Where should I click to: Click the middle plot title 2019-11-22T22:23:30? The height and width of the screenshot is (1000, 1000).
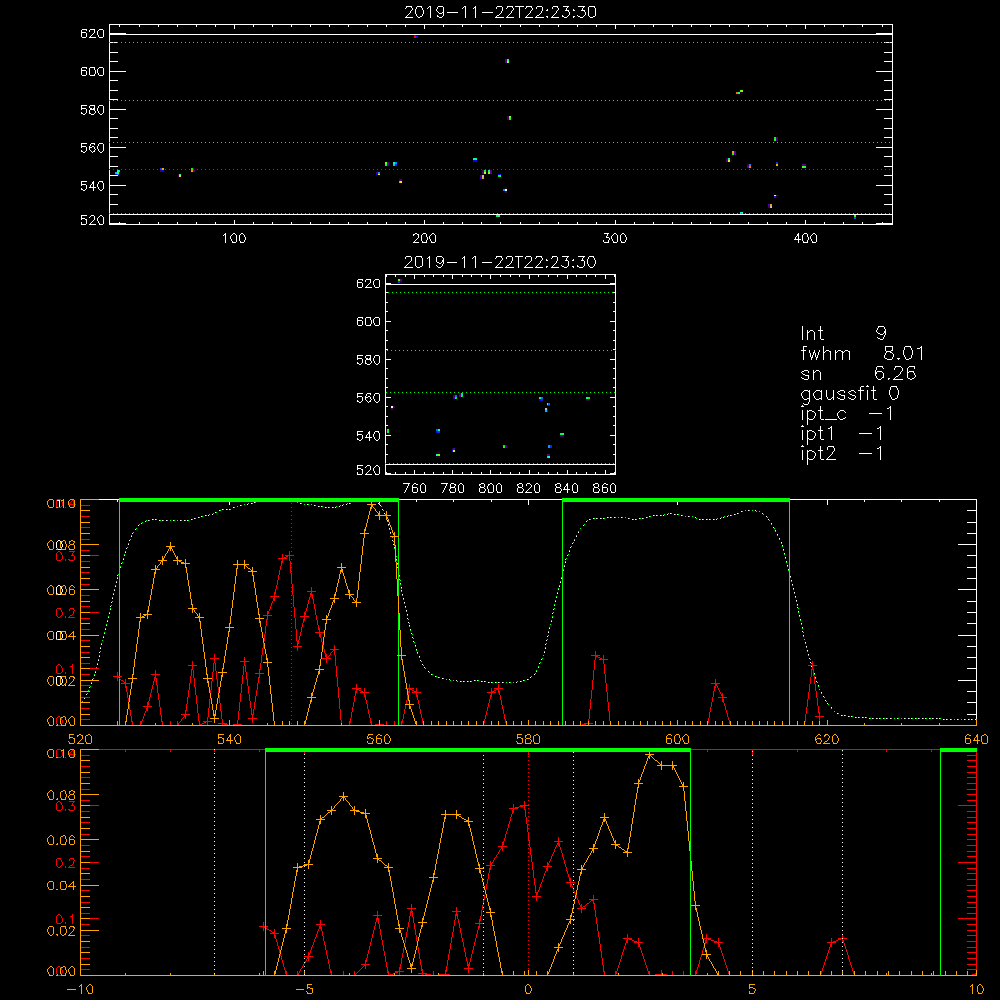click(x=500, y=262)
